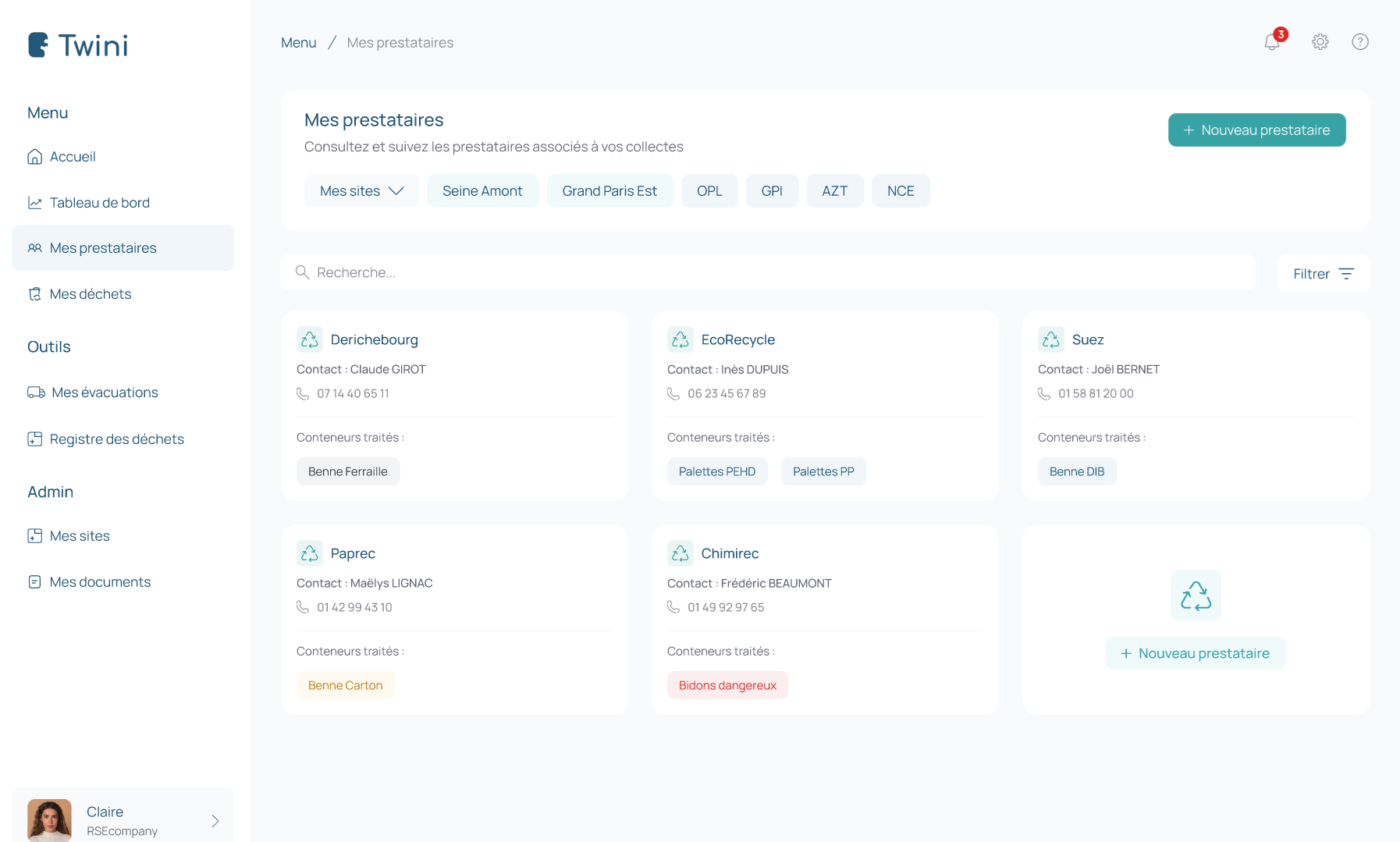Viewport: 1400px width, 842px height.
Task: Click the Mes sites sidebar icon
Action: click(34, 536)
